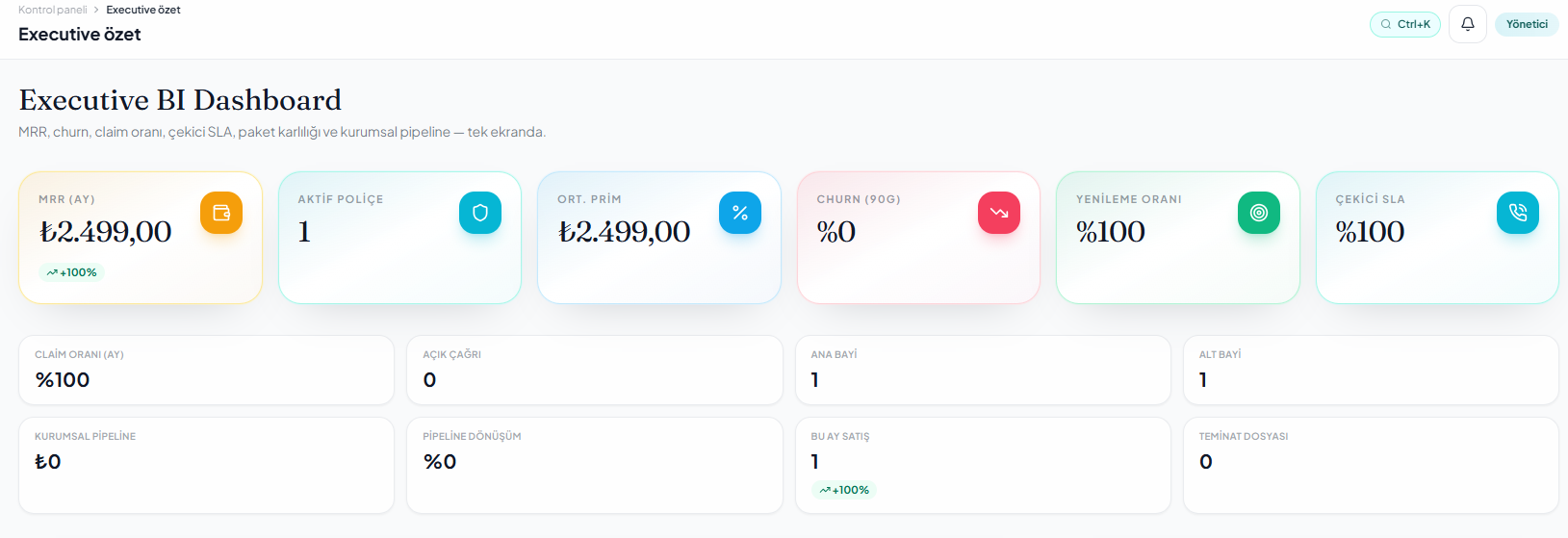
Task: Open the Ctrl+K search box
Action: tap(1405, 24)
